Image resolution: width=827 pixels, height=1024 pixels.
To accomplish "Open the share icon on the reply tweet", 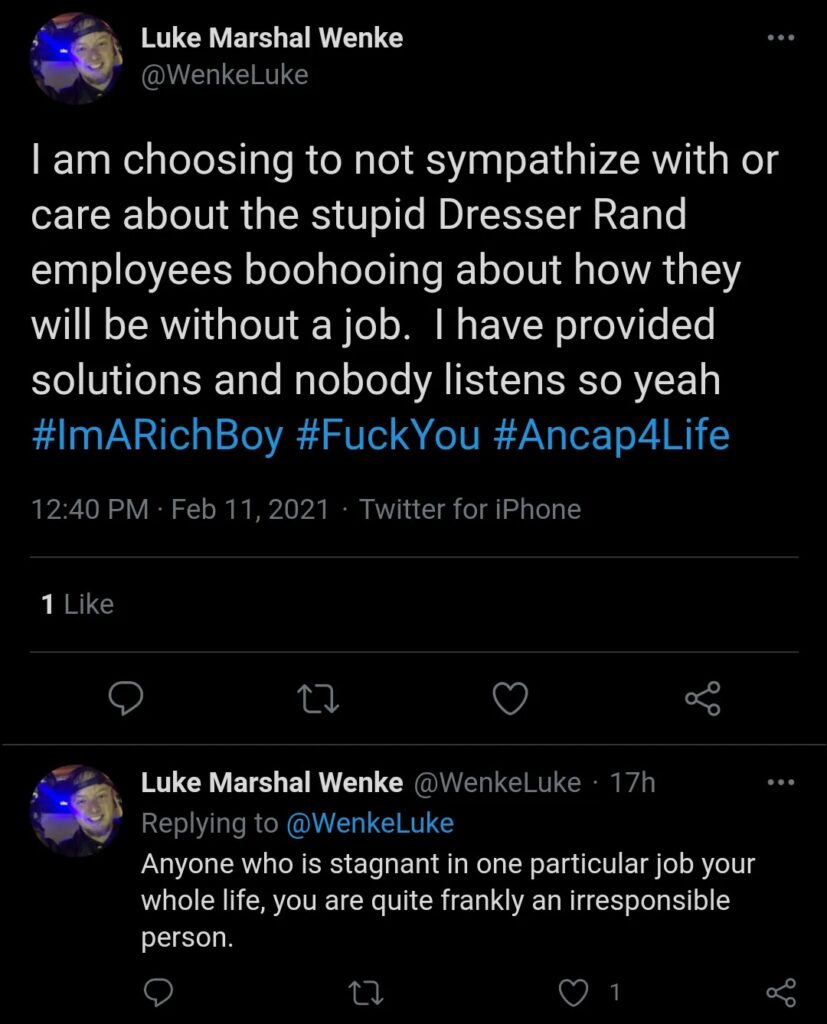I will 781,993.
